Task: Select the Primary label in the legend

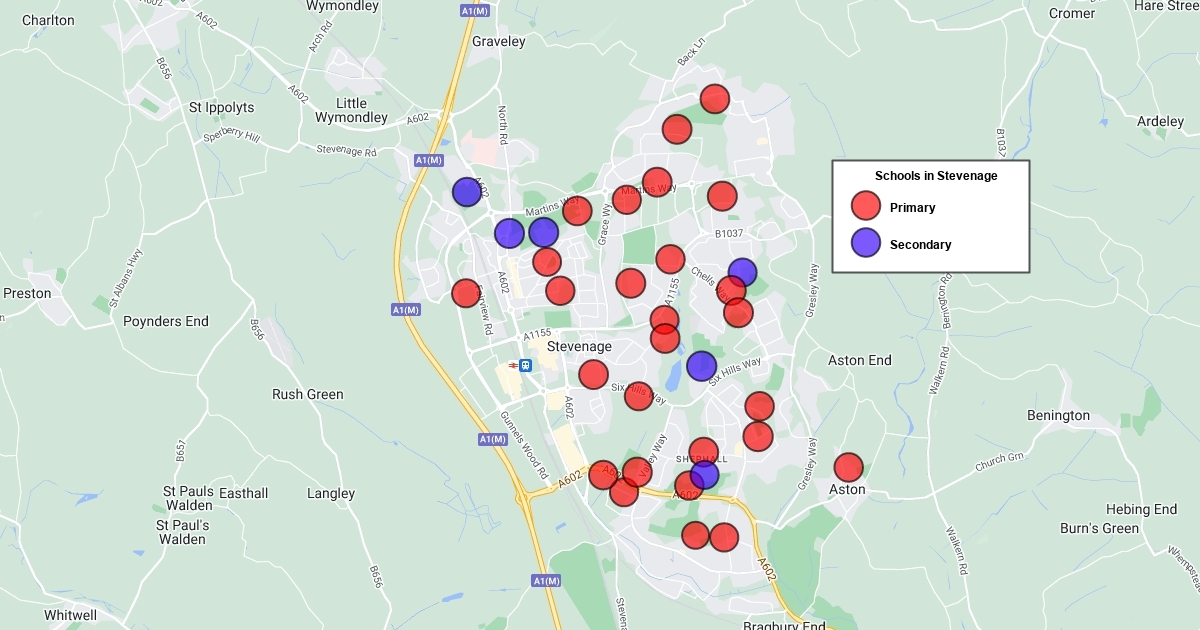Action: coord(912,208)
